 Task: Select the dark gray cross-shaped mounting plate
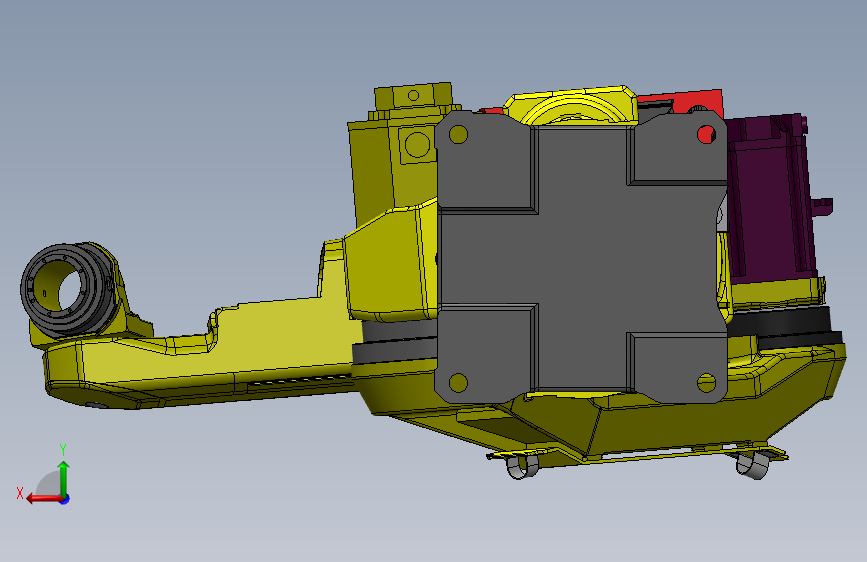(x=581, y=257)
